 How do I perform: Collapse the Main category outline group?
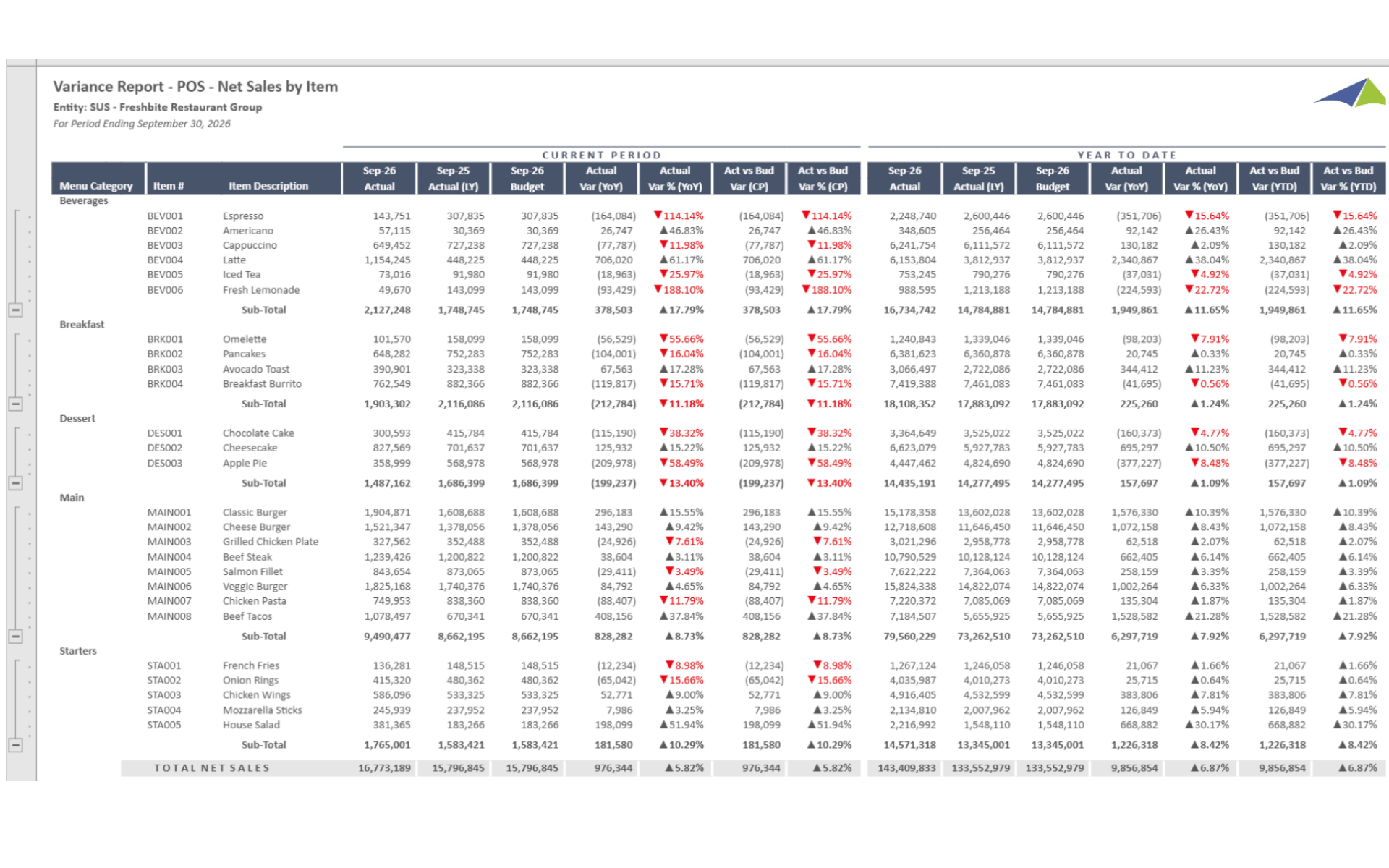coord(15,637)
